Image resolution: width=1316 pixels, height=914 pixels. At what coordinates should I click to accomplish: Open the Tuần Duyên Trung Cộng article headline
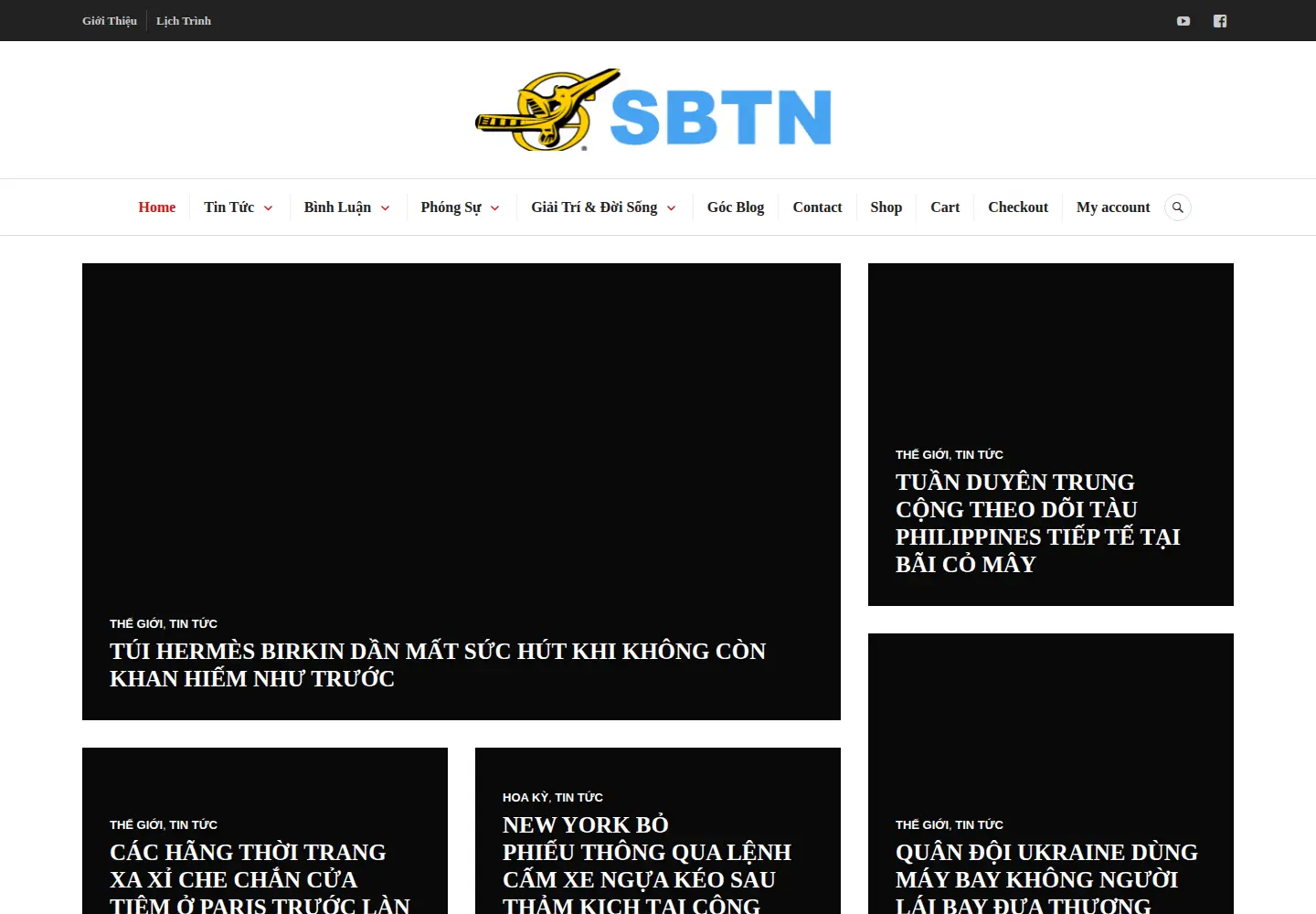1038,523
